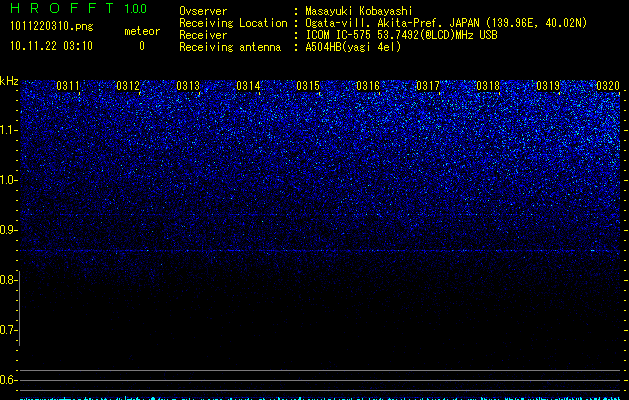Click the Receiving antenna label

[230, 47]
